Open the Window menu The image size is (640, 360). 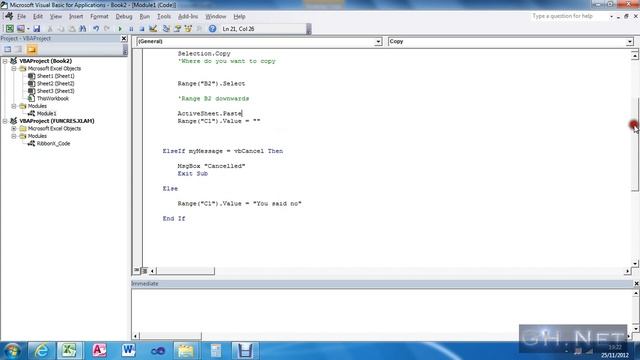click(216, 16)
